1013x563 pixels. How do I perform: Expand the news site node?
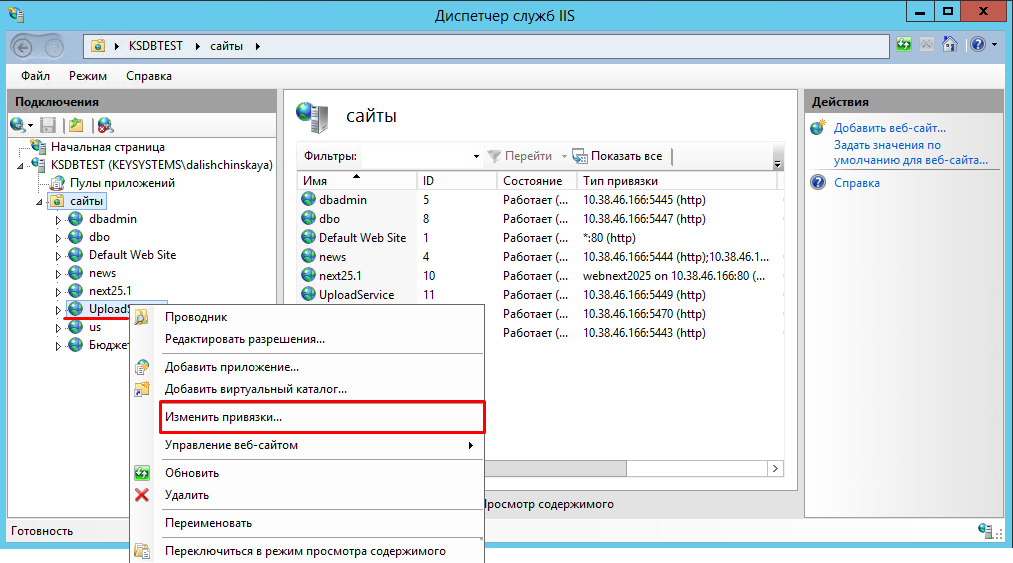[58, 274]
